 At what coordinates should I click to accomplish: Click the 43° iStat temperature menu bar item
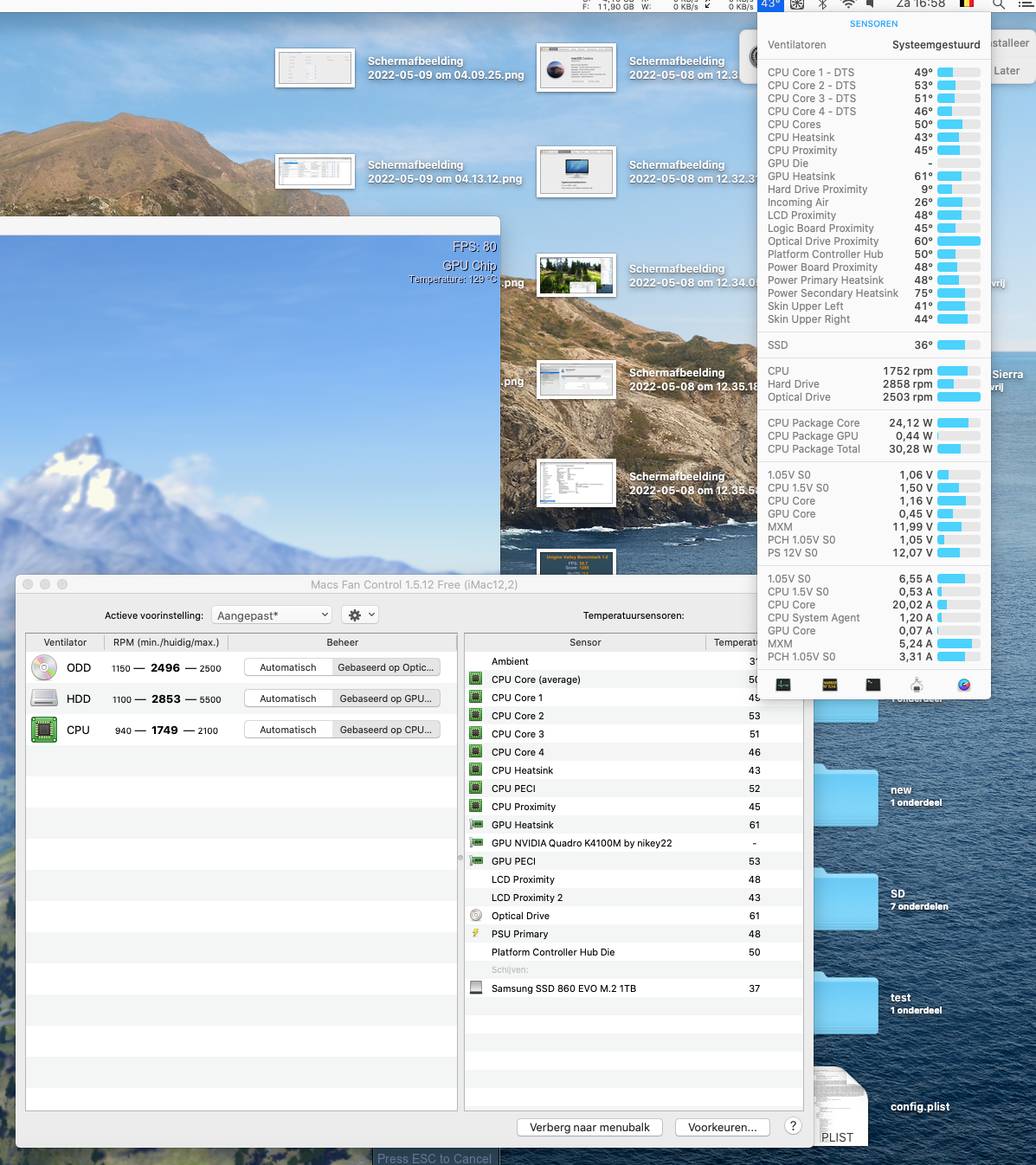click(x=770, y=4)
